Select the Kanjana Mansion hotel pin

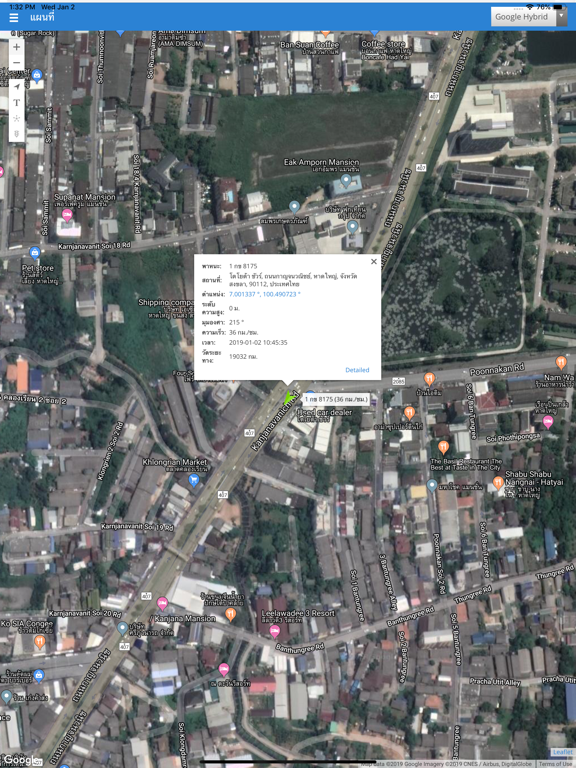tap(163, 603)
